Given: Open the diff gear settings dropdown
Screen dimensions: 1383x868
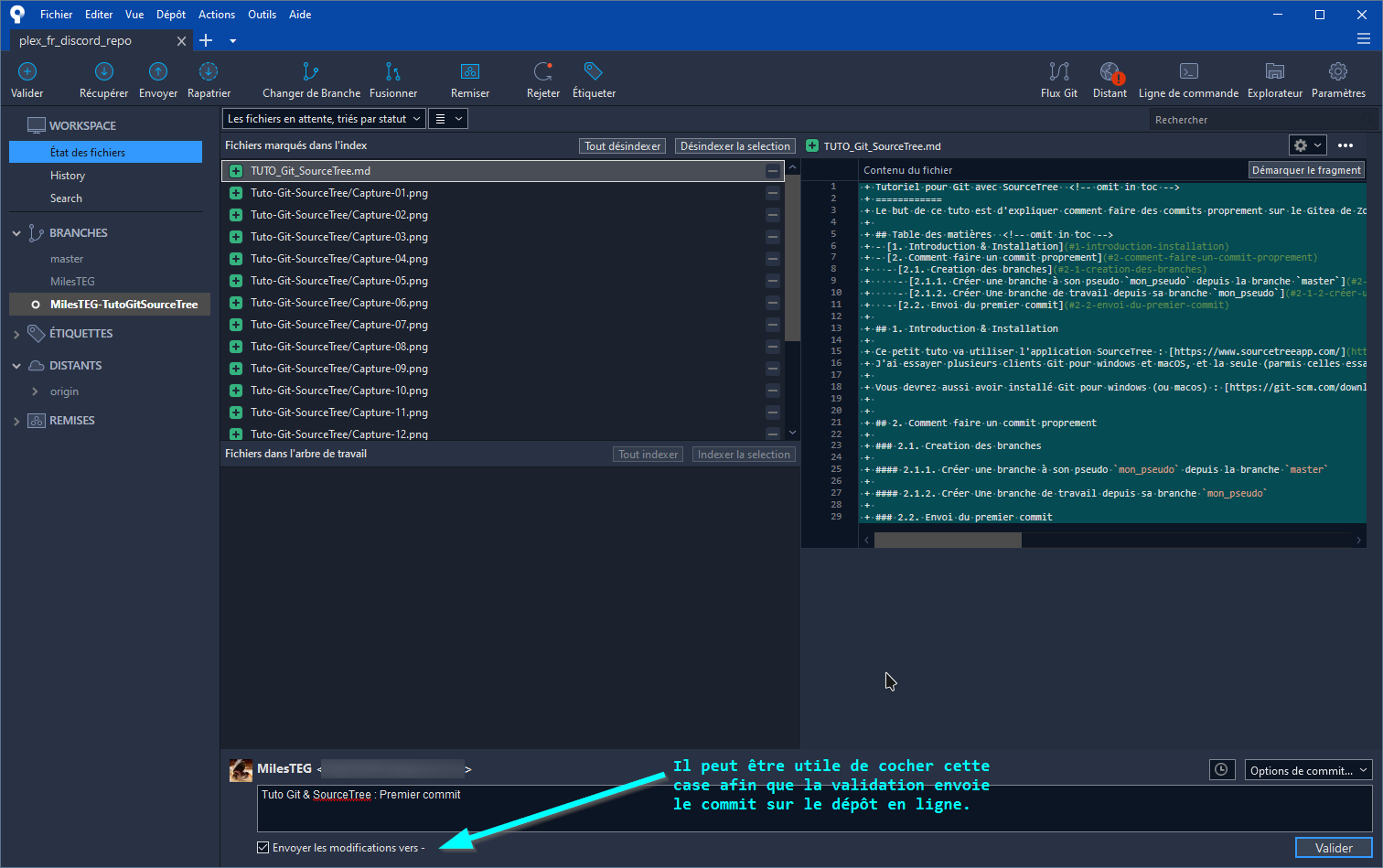Looking at the screenshot, I should (1307, 145).
